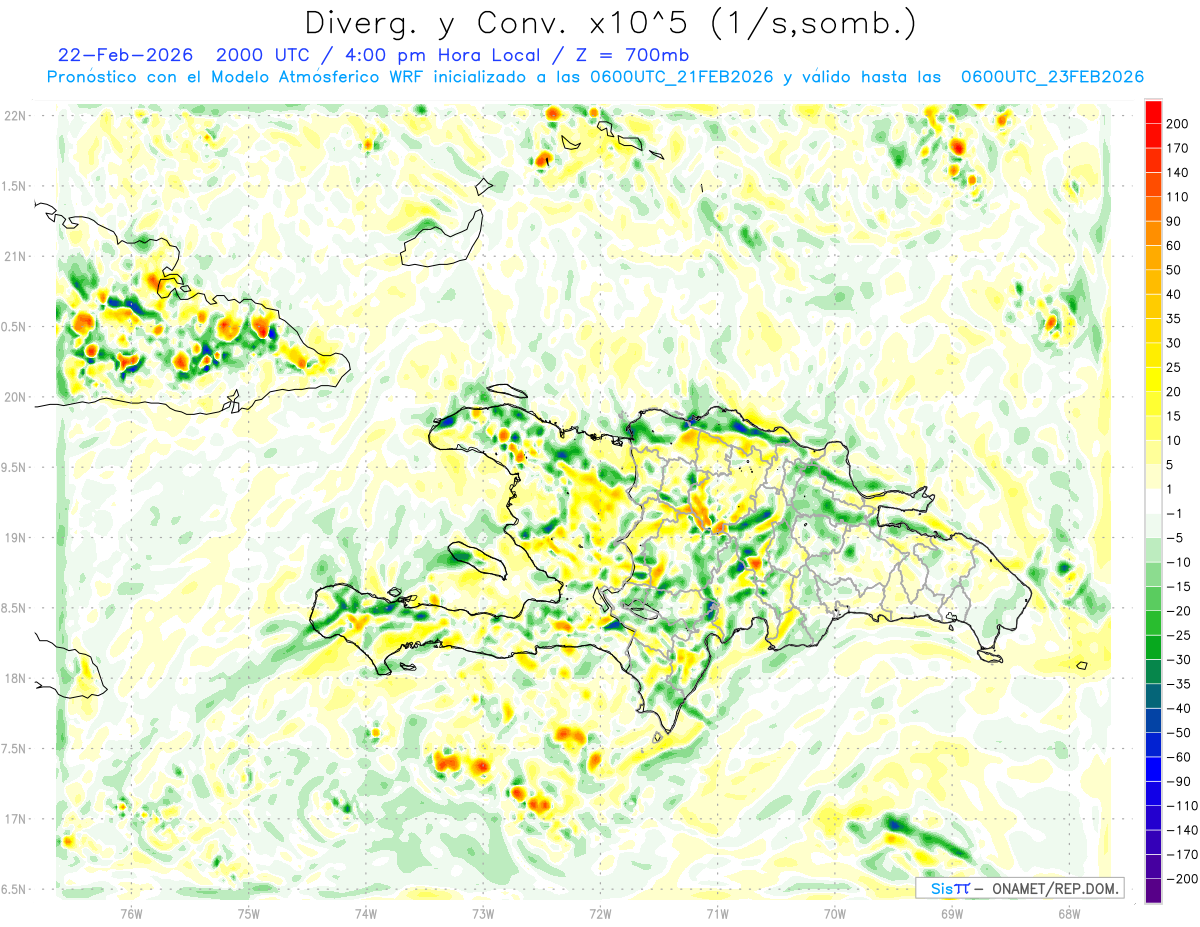
Task: Click the colorbar value "90"
Action: click(x=1175, y=221)
